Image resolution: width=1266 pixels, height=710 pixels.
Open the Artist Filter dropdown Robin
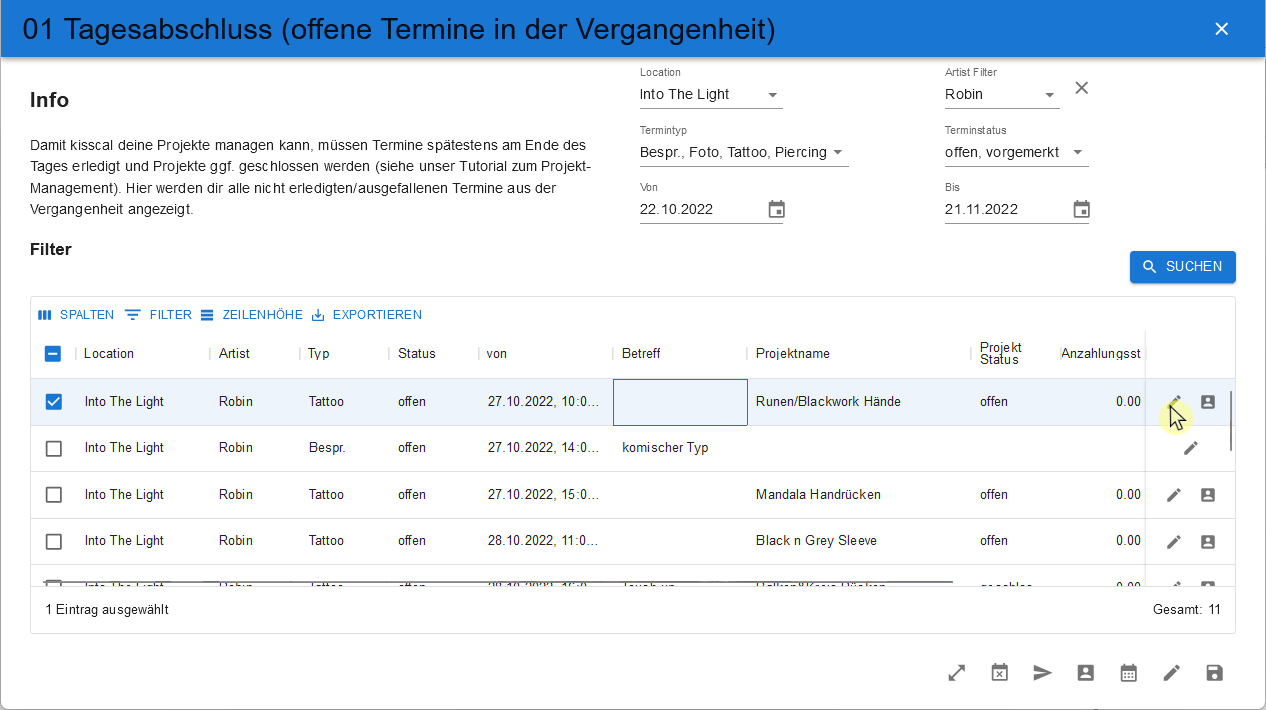click(x=1002, y=94)
